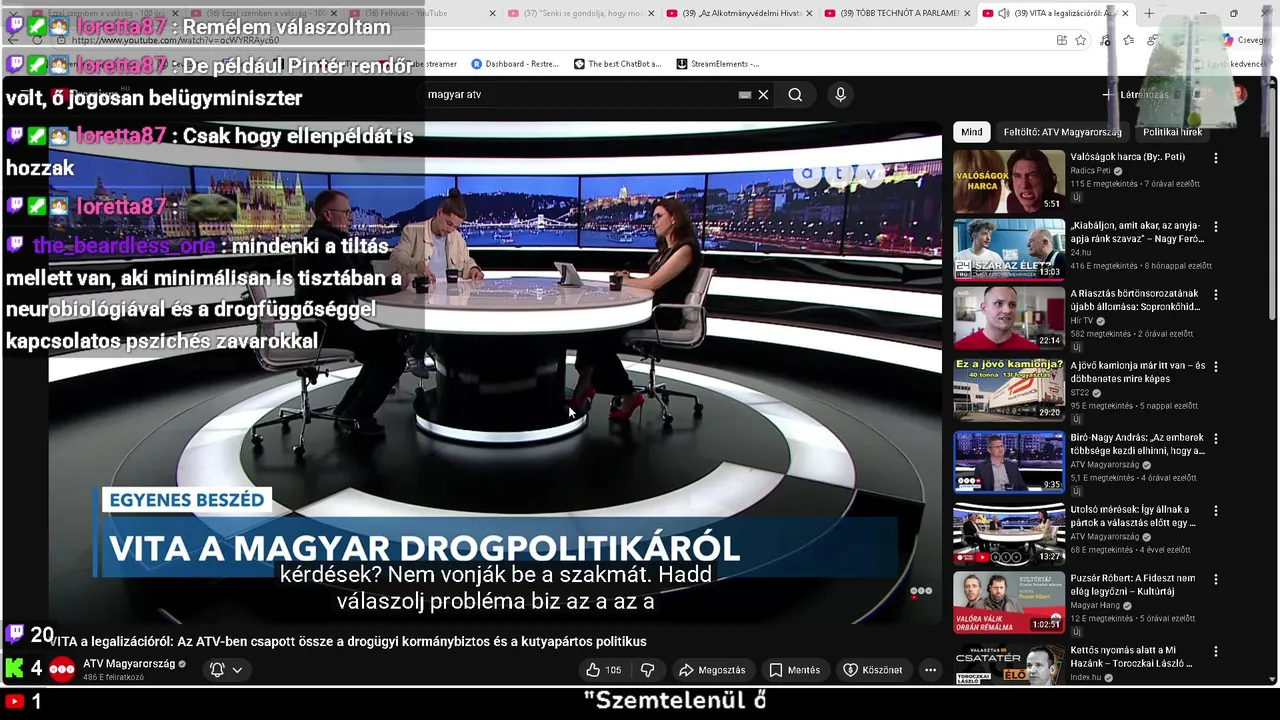Clear the 'magyar atv' search text
The width and height of the screenshot is (1280, 720).
(763, 94)
